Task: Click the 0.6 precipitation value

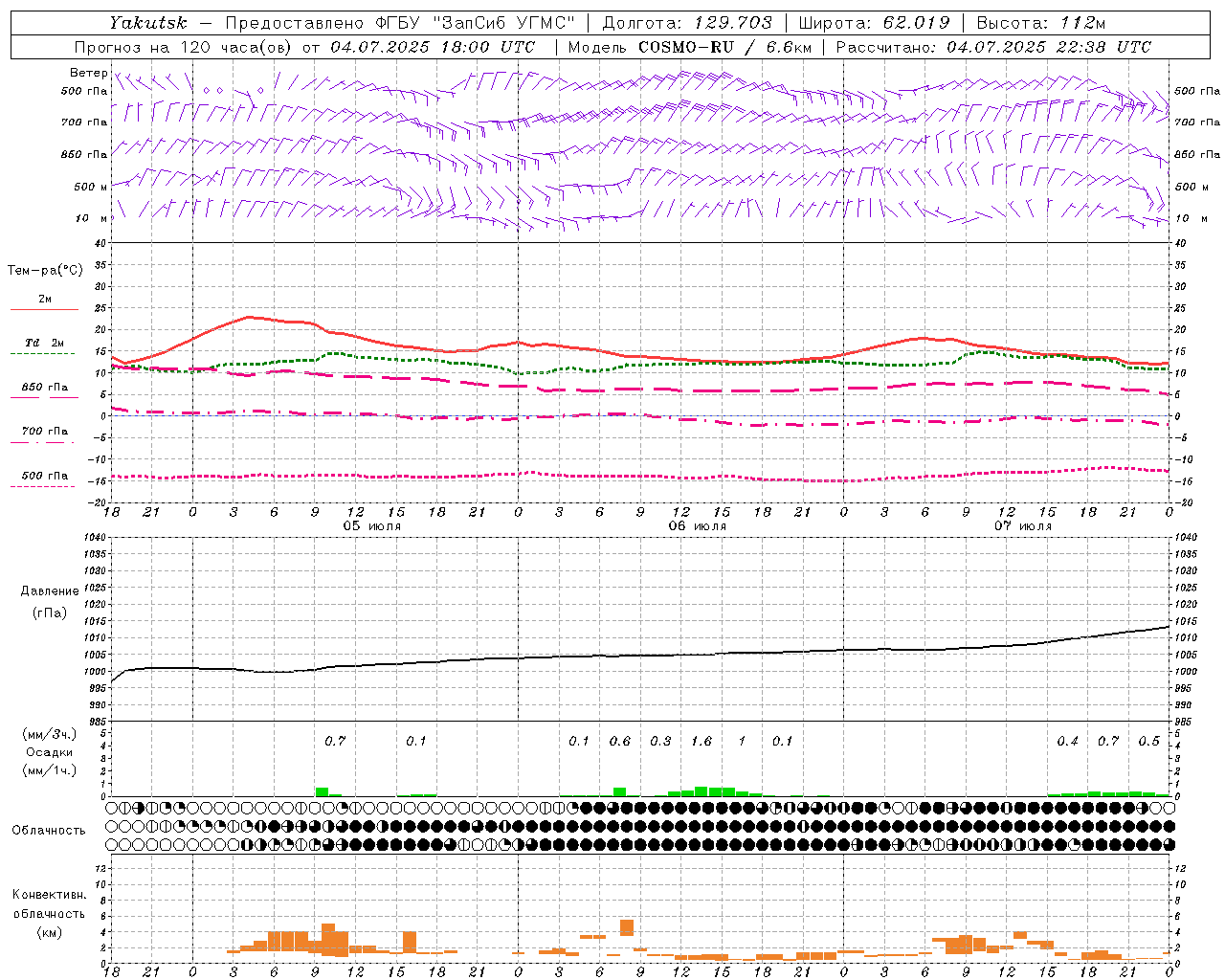Action: coord(620,741)
